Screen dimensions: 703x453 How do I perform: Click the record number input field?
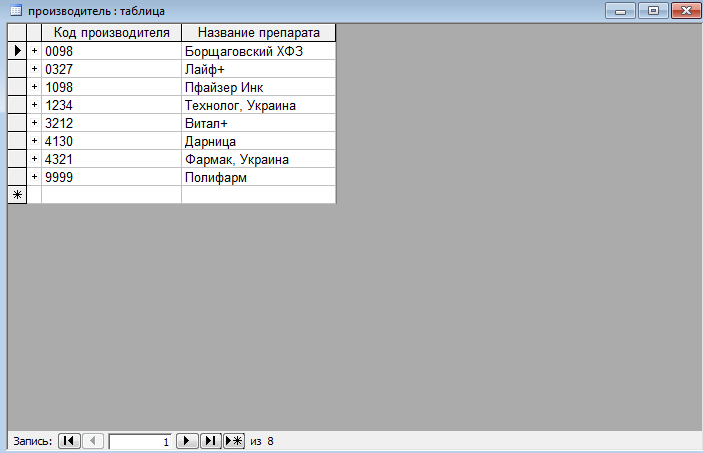[140, 441]
